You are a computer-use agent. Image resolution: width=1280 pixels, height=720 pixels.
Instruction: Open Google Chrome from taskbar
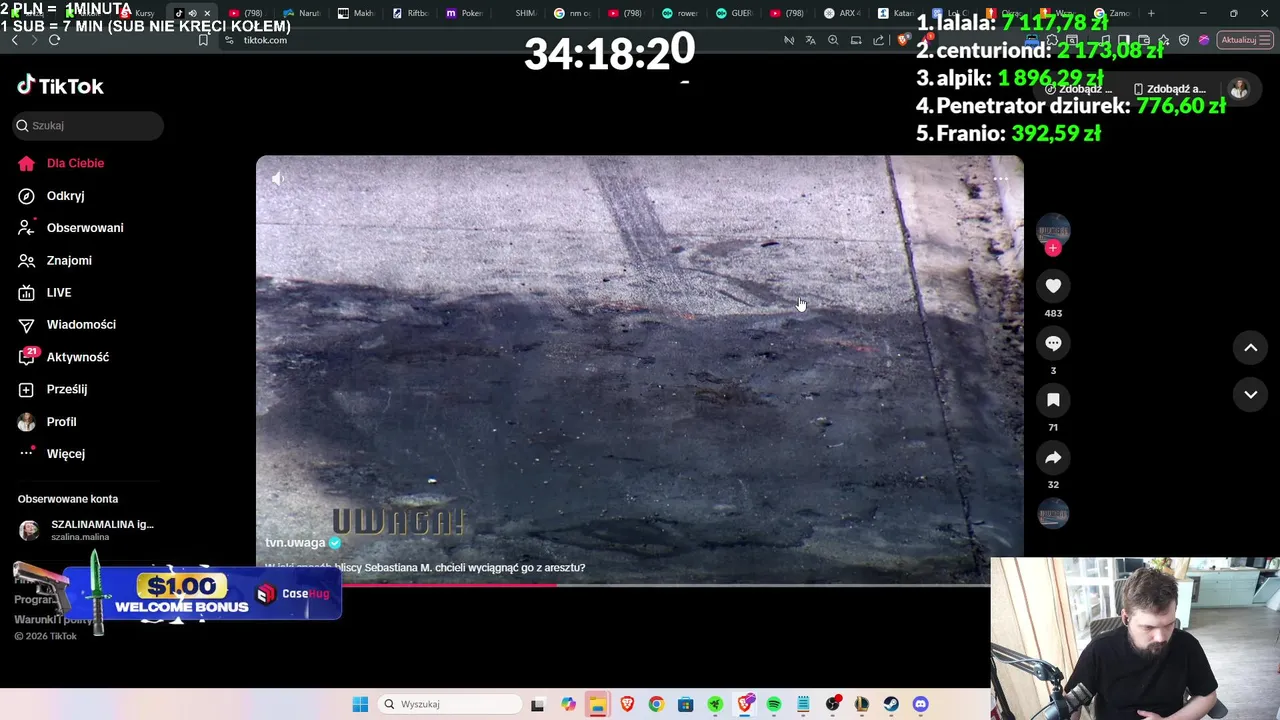pos(656,704)
